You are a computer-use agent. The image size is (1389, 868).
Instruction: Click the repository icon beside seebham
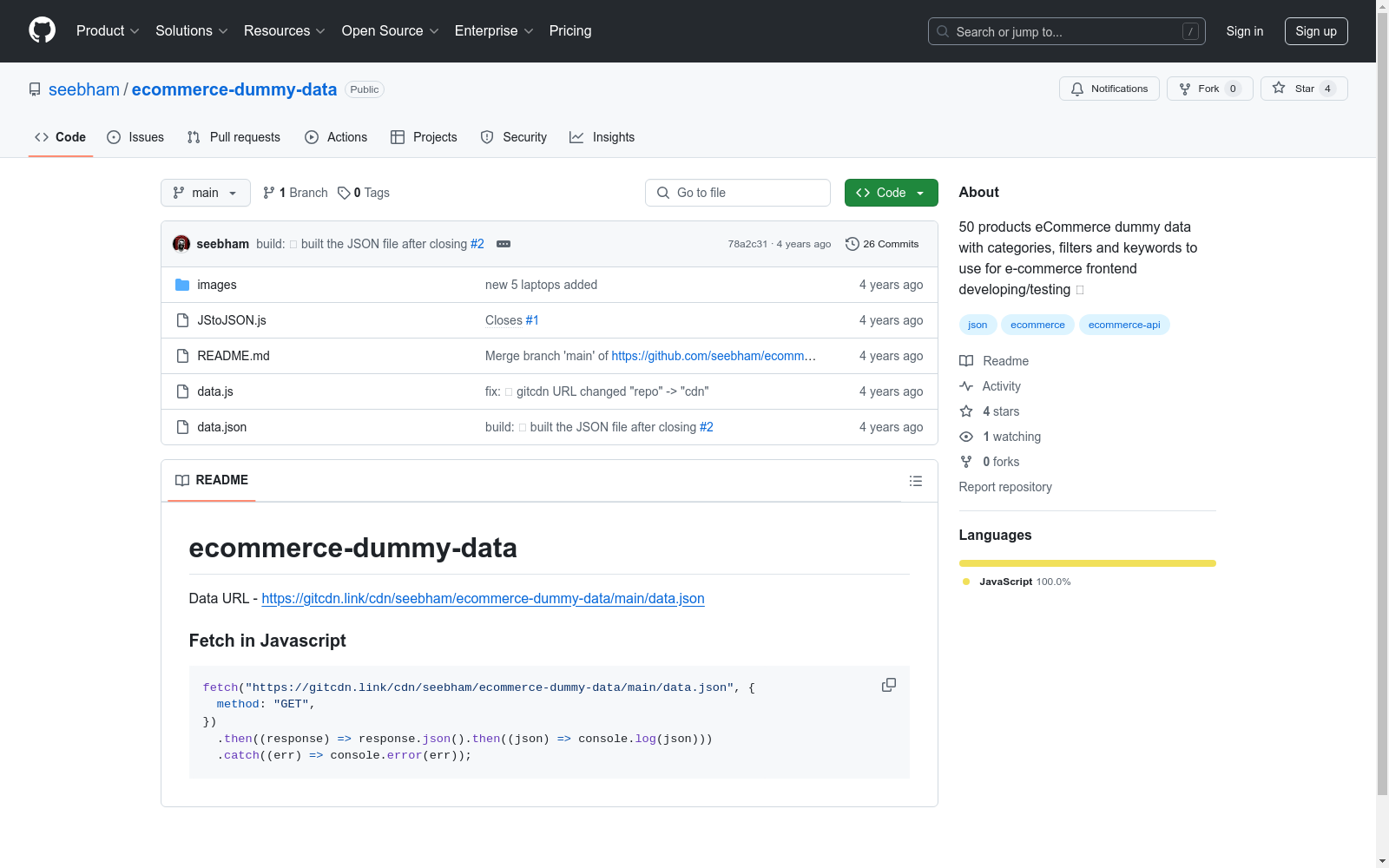(x=35, y=89)
